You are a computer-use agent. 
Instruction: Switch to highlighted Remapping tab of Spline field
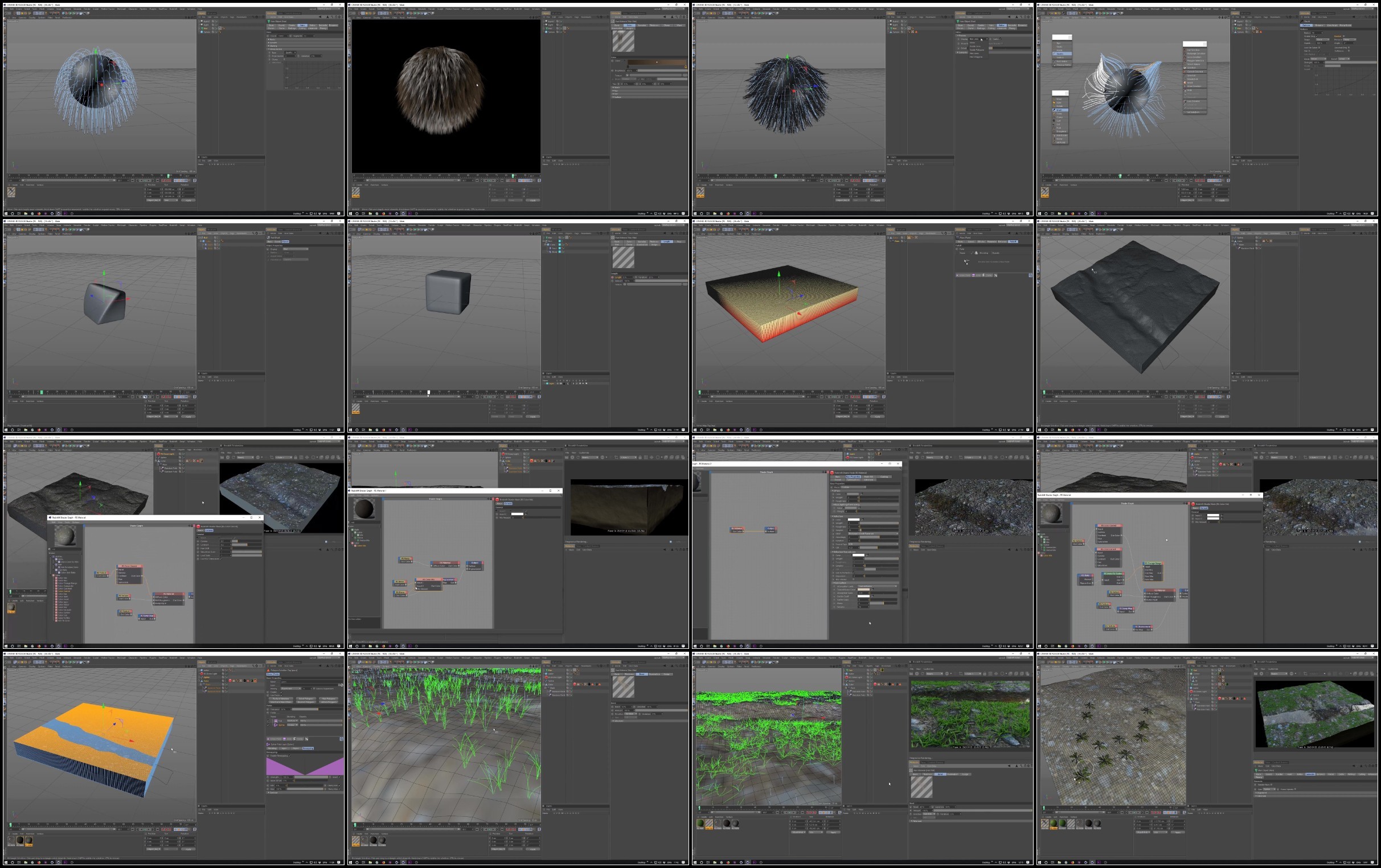[x=308, y=748]
